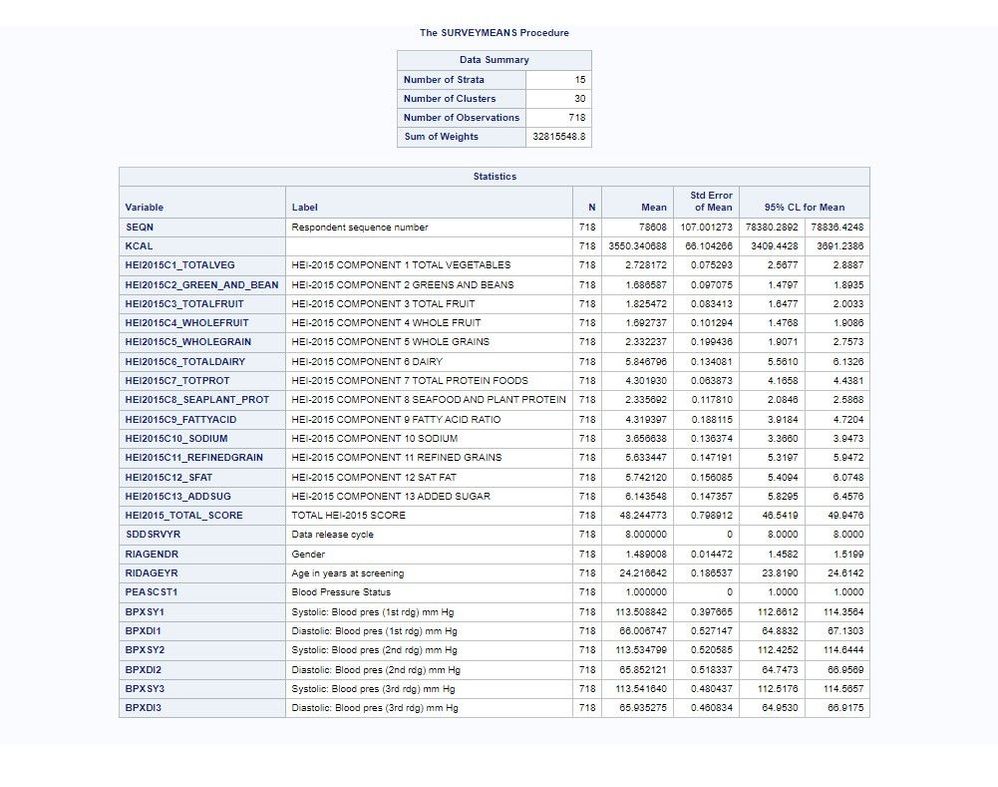Select the HEI2015C6_TOTALDAIRY variable name
998x787 pixels.
(185, 362)
